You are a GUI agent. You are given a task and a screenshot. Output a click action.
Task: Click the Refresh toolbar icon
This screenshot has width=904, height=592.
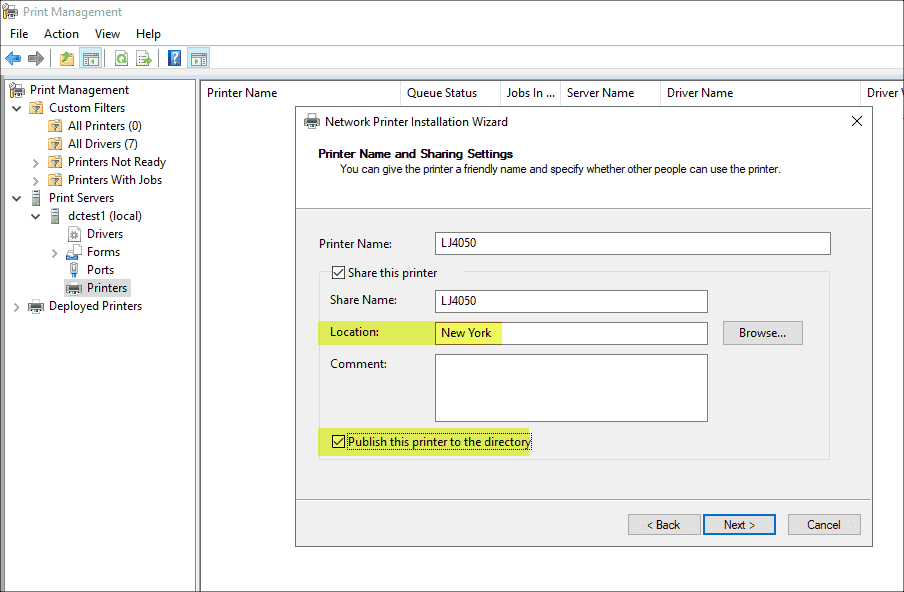coord(121,58)
